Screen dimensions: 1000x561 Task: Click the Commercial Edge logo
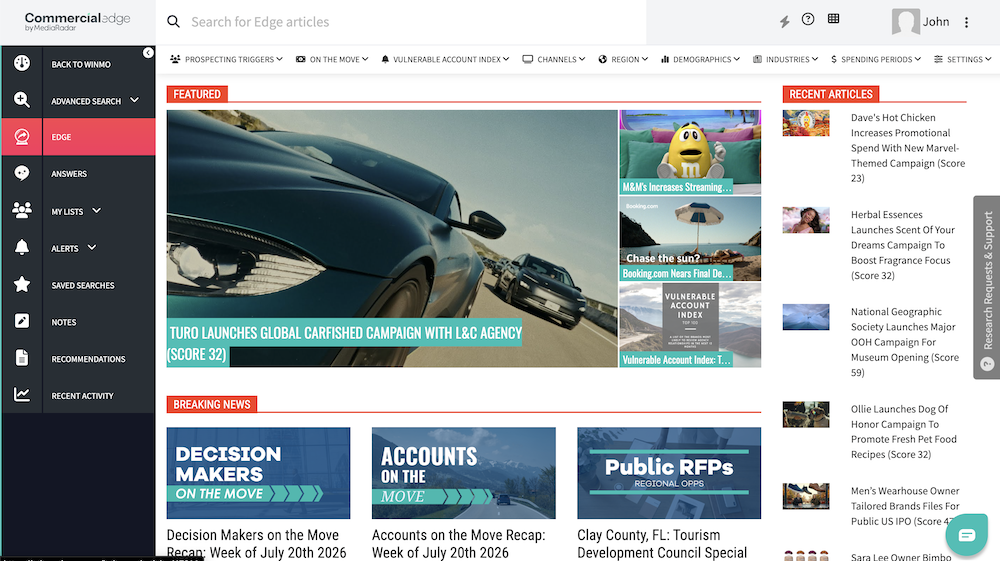click(77, 21)
